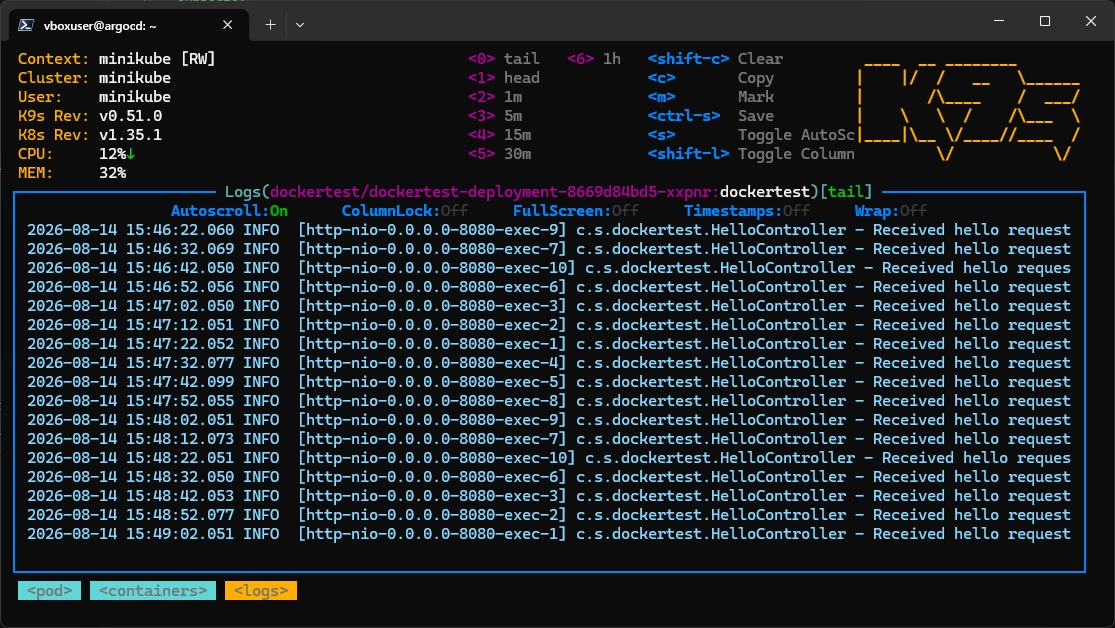Click the <0> tail shortcut
1115x628 pixels.
pos(503,59)
